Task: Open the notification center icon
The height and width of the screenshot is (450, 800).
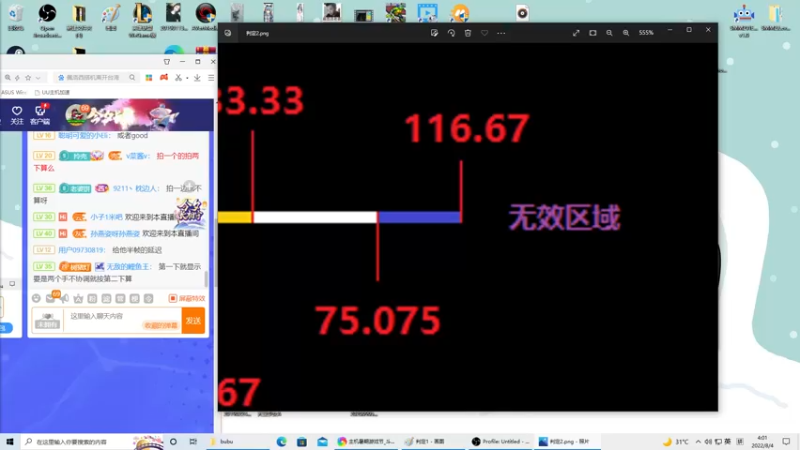Action: [786, 441]
